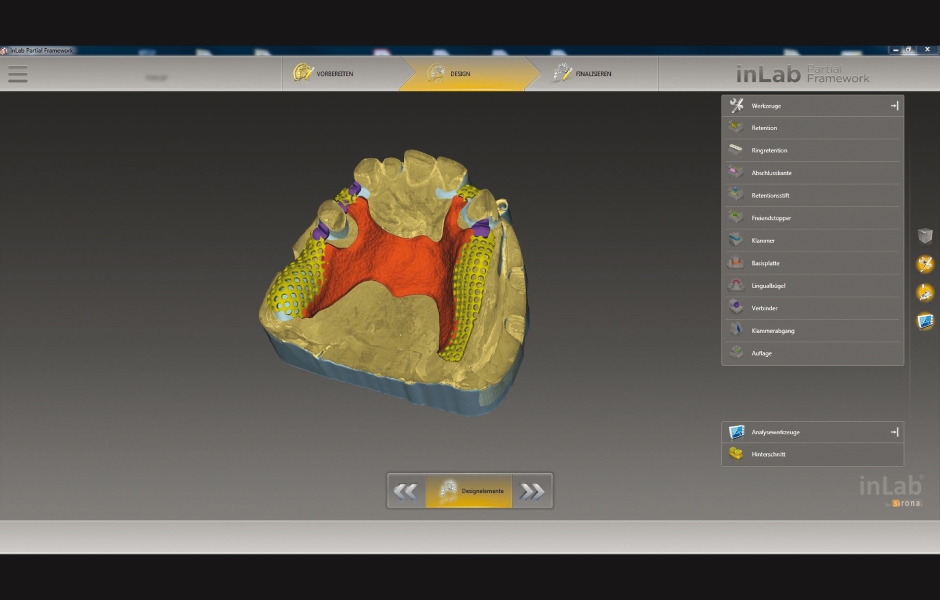This screenshot has width=940, height=600.
Task: Select the Auflage rest tool
Action: 812,353
